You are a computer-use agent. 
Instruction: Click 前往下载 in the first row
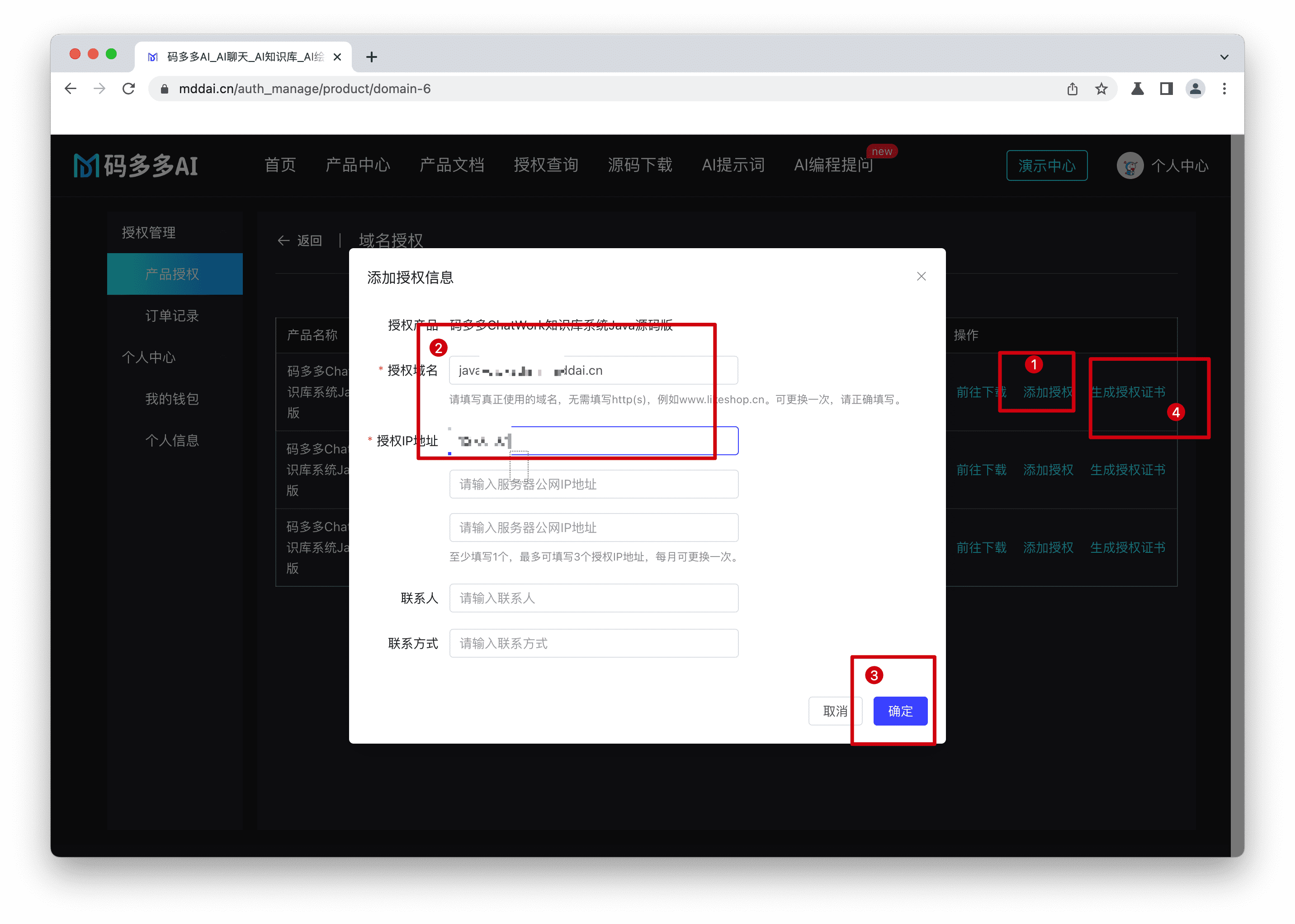coord(981,392)
